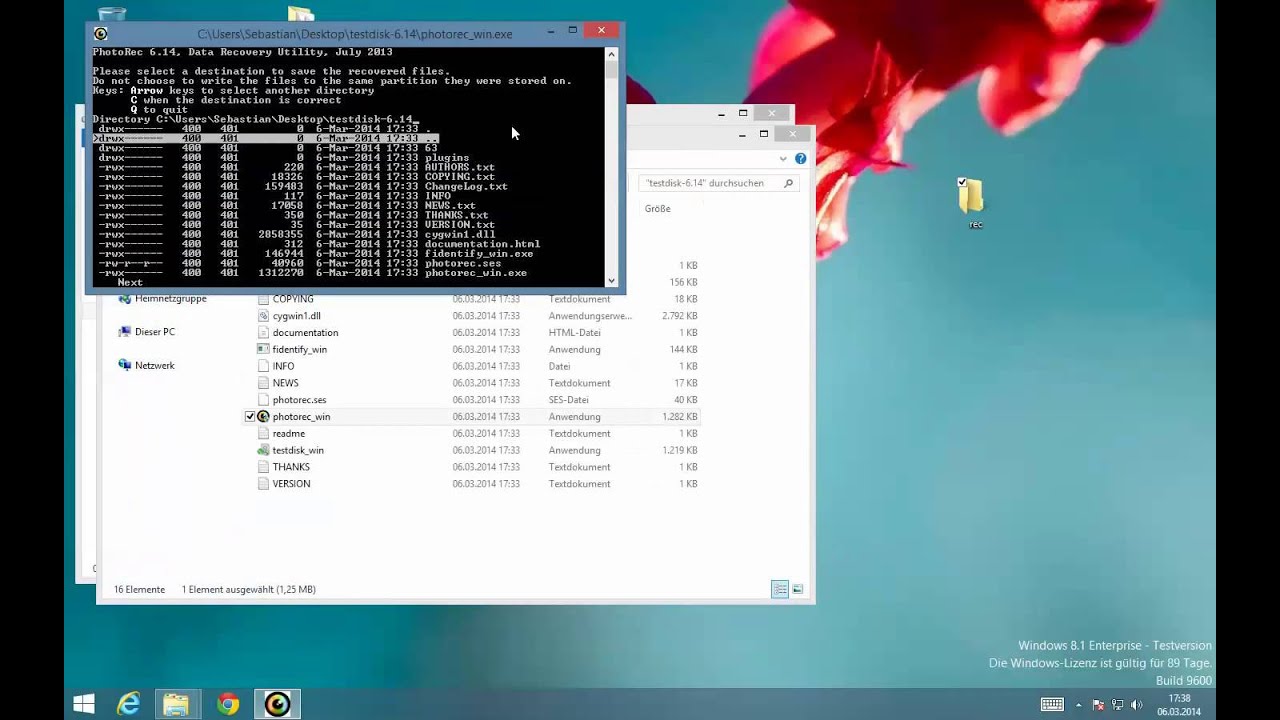Click "Next" at the console bottom
This screenshot has height=720, width=1280.
130,283
